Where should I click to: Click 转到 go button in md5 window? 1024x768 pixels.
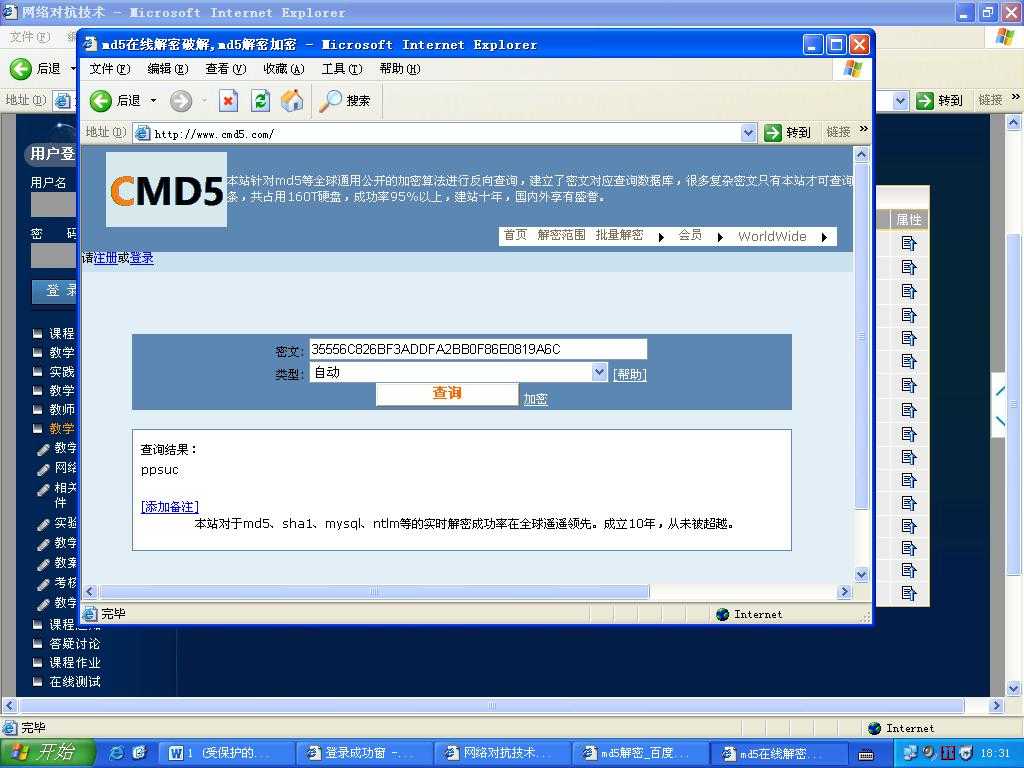(788, 133)
